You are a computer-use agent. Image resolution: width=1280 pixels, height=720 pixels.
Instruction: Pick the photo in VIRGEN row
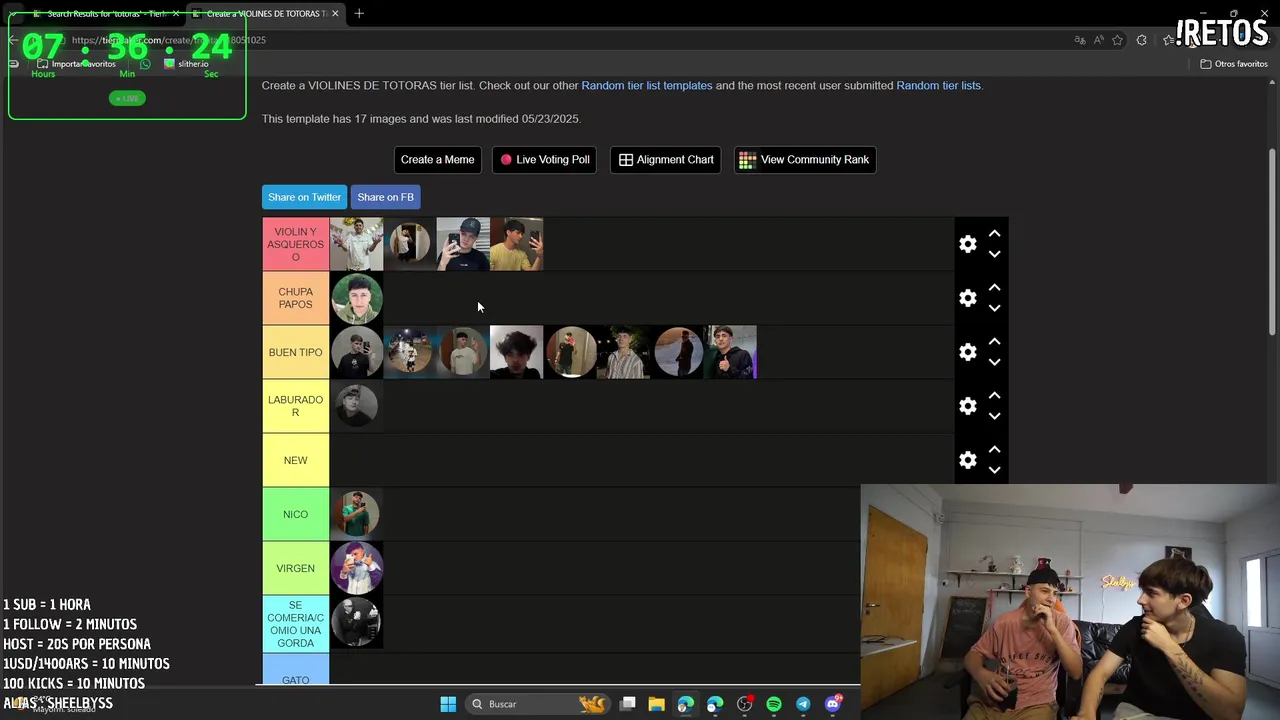(356, 568)
